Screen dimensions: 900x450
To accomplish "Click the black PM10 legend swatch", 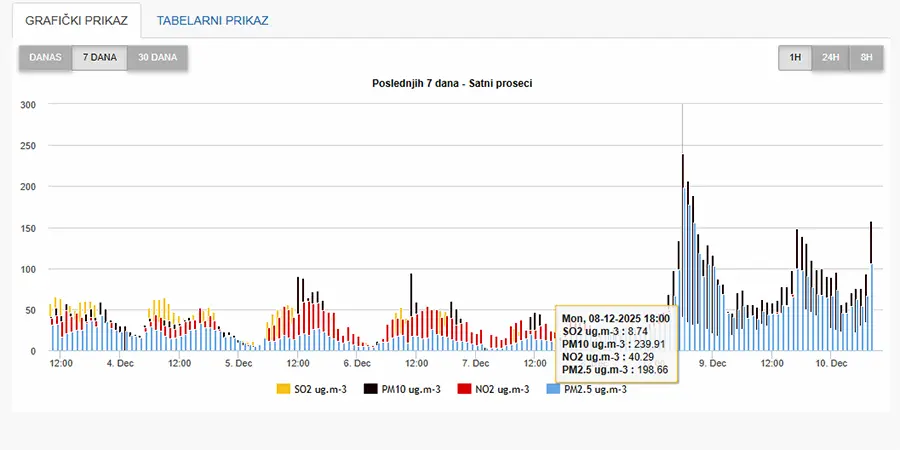I will (x=370, y=389).
